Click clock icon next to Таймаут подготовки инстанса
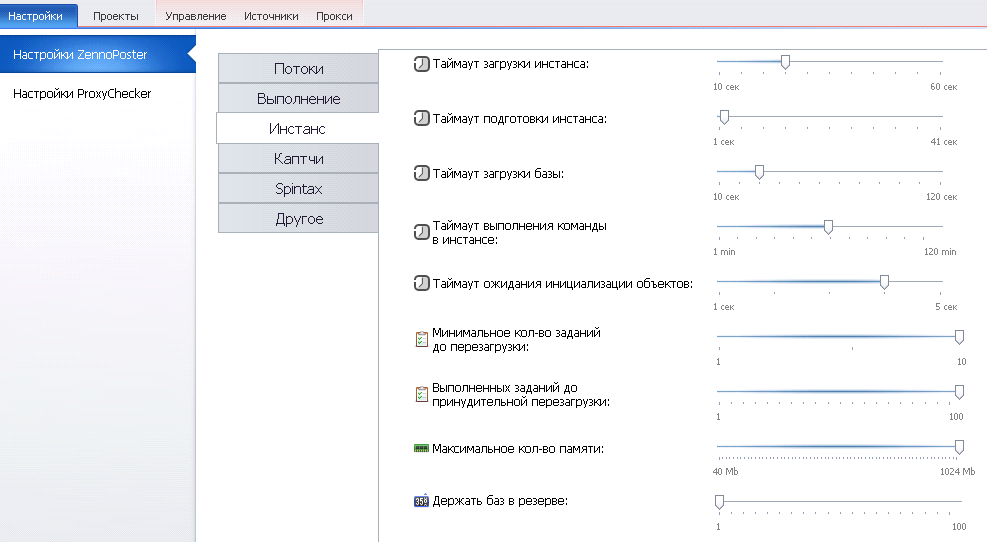The height and width of the screenshot is (542, 987). click(x=421, y=118)
